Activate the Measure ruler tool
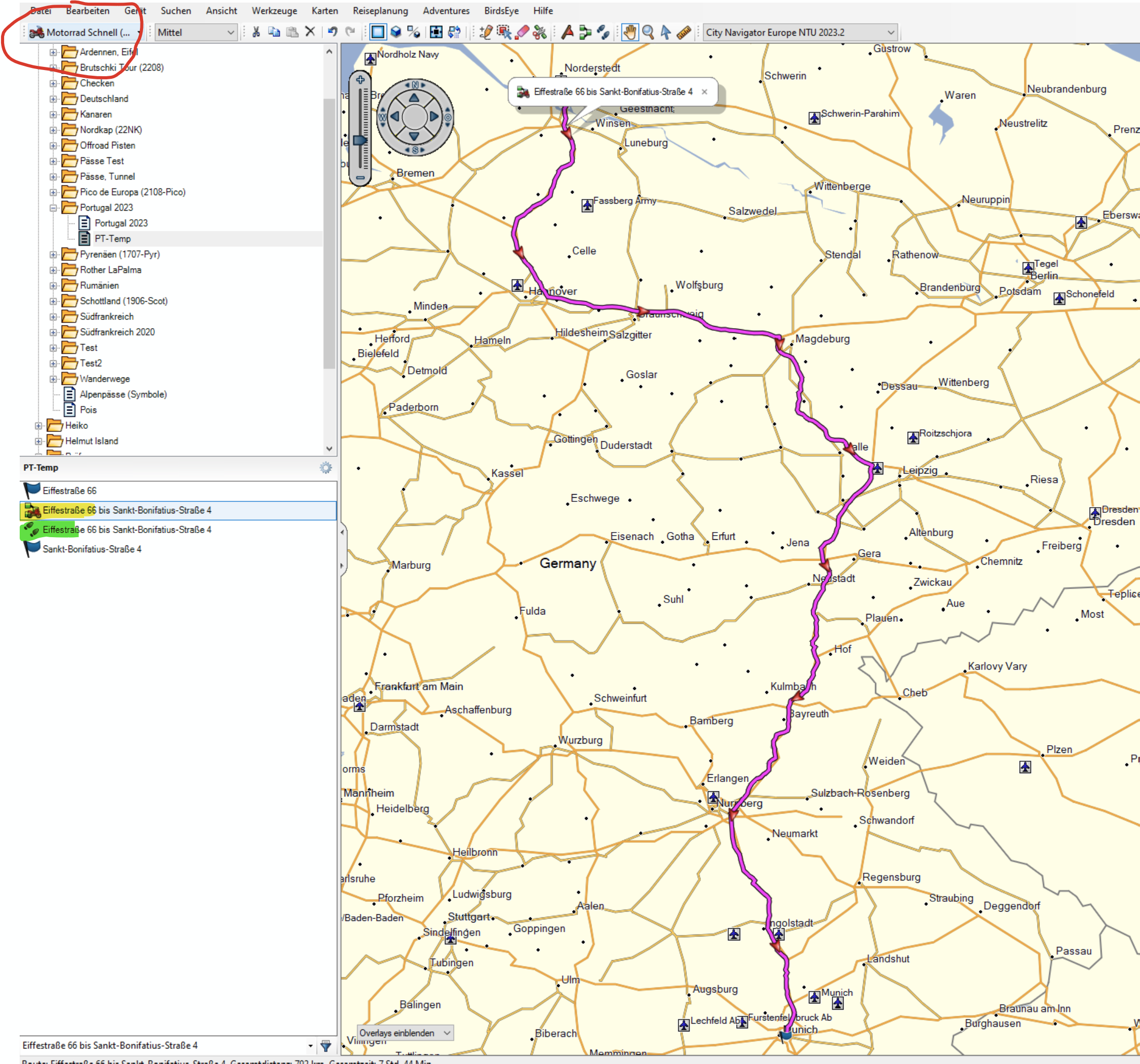 pyautogui.click(x=684, y=32)
